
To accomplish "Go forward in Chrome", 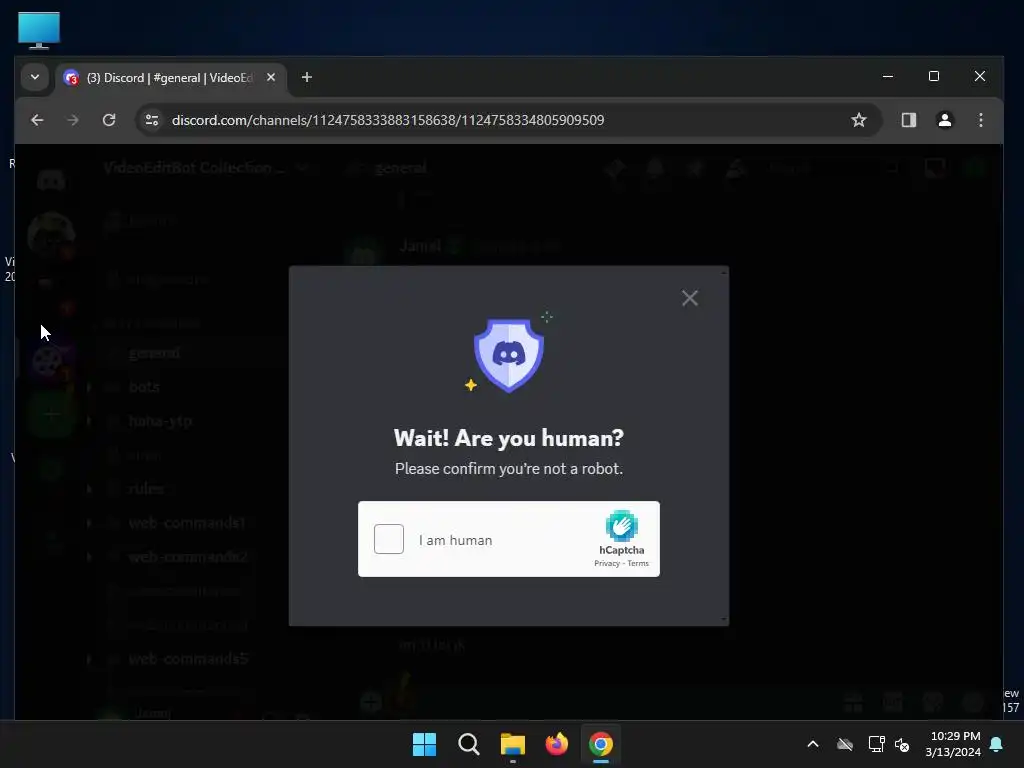I will click(x=73, y=120).
